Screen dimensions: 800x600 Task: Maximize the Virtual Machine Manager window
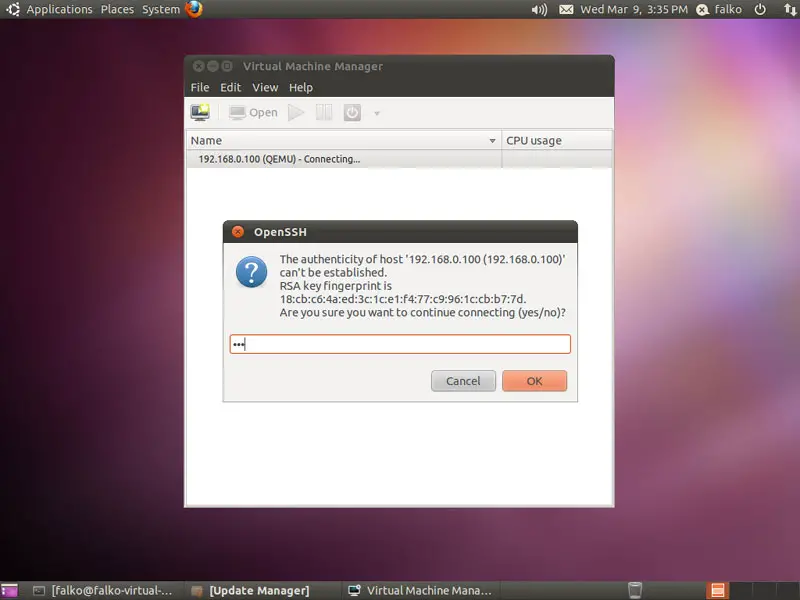click(227, 66)
